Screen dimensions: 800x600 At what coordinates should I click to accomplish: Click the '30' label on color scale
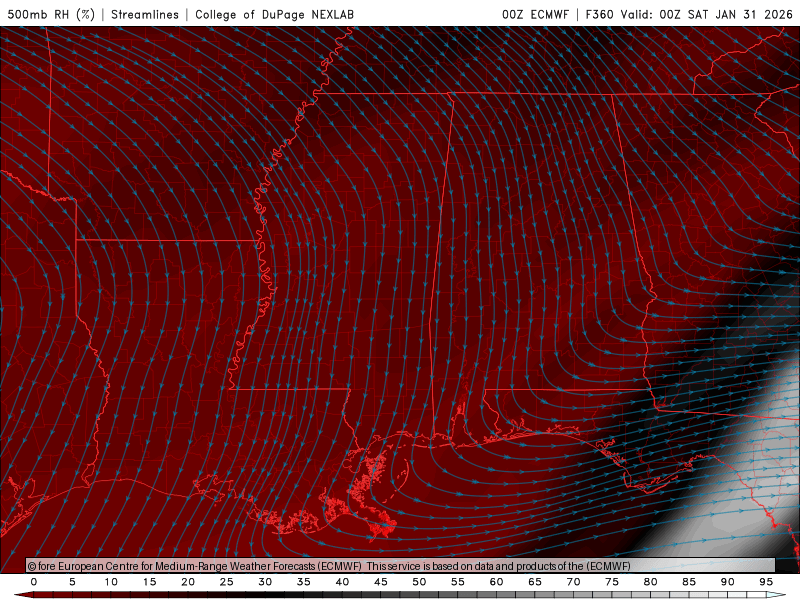265,582
